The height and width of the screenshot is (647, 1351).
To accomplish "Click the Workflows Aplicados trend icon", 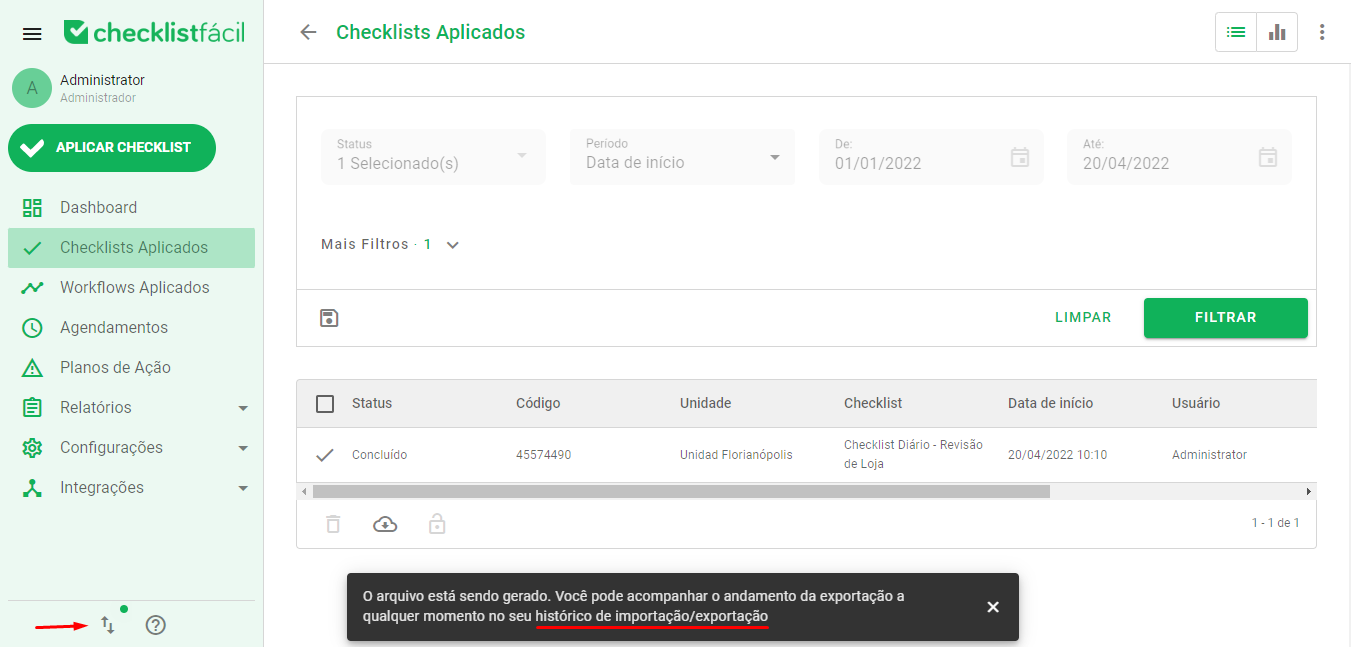I will pos(32,288).
